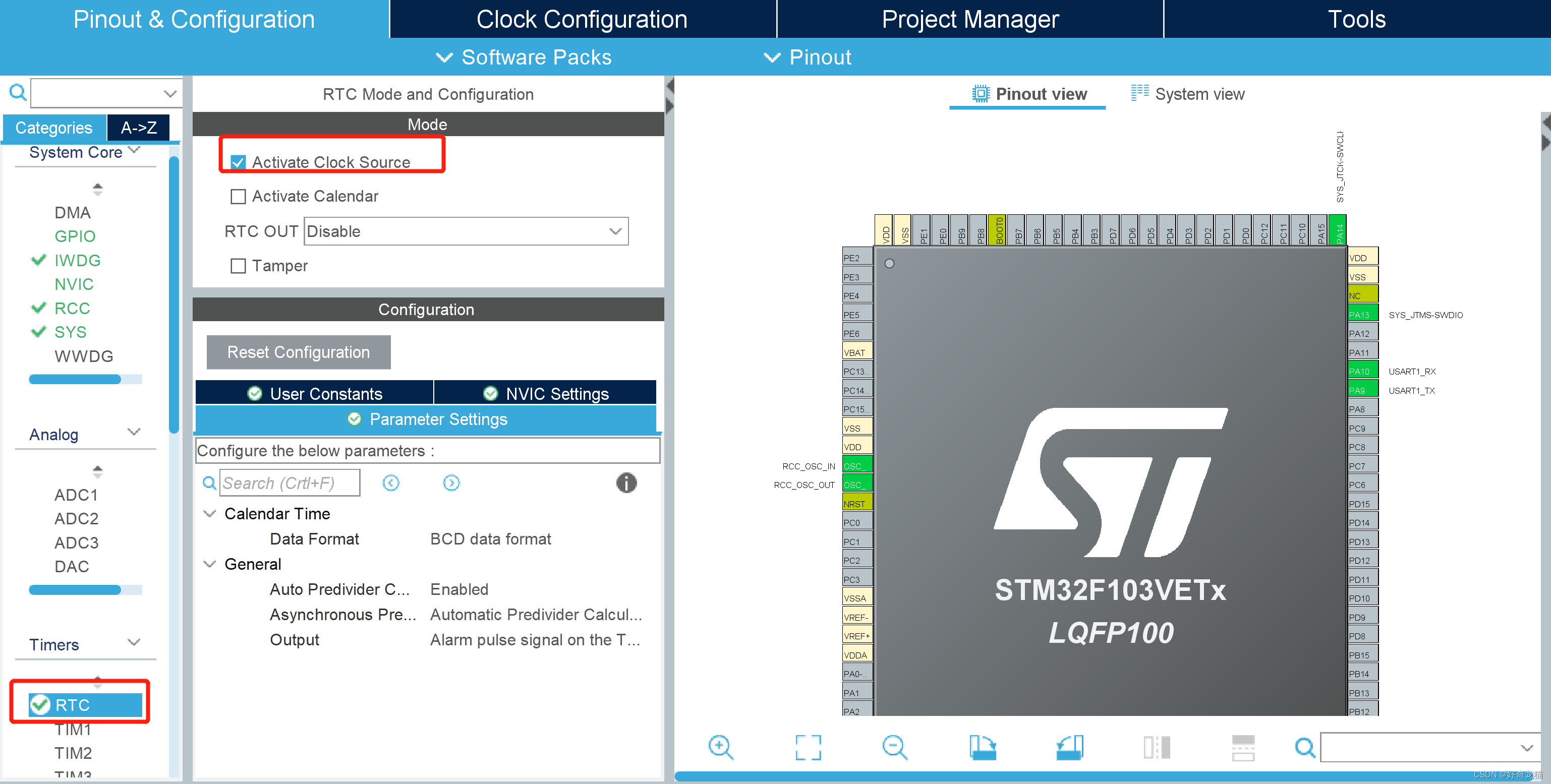This screenshot has width=1551, height=784.
Task: Rotate the chip clockwise
Action: 983,747
